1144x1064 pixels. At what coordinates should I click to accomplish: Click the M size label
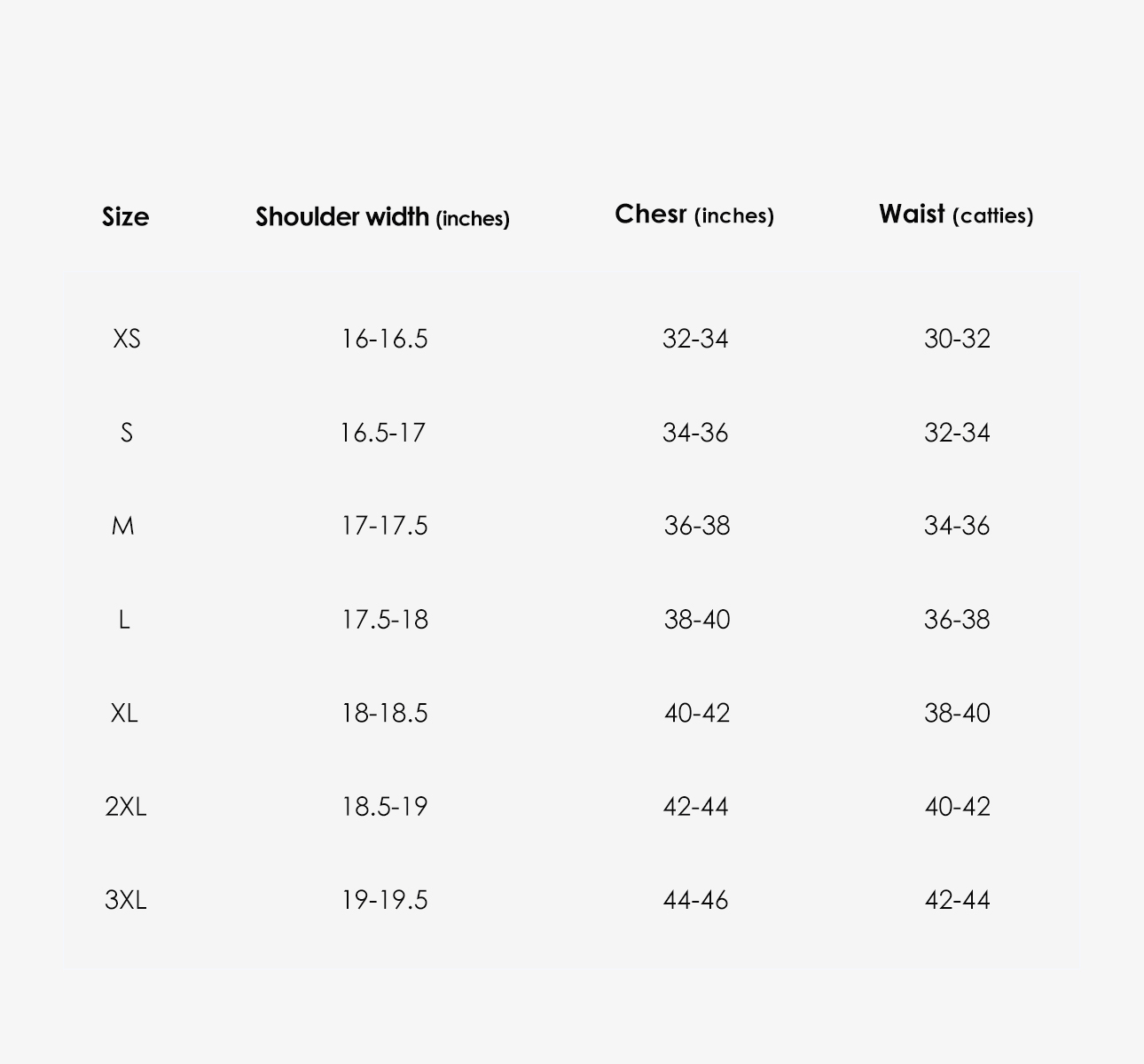coord(123,526)
